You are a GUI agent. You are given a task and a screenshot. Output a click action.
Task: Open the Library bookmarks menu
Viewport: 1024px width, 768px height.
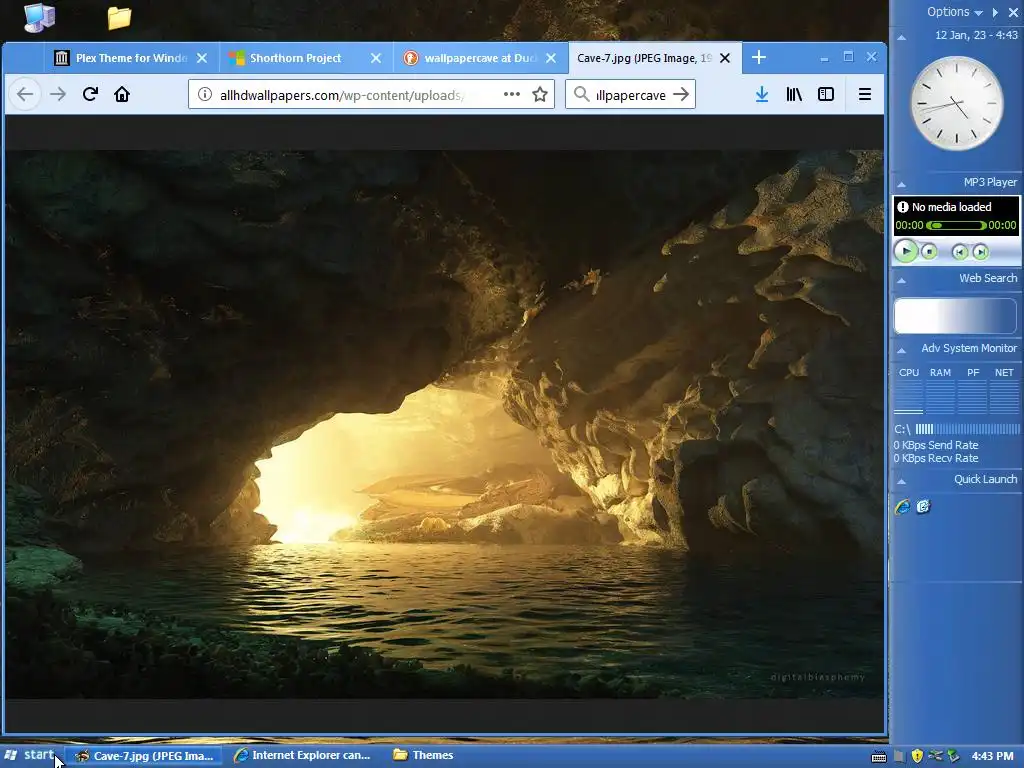click(794, 95)
